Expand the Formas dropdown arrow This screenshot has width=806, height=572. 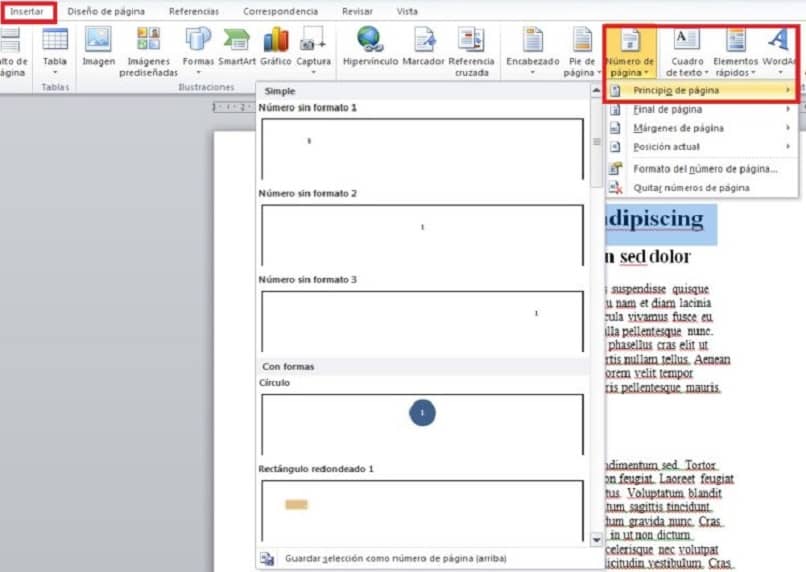tap(198, 72)
